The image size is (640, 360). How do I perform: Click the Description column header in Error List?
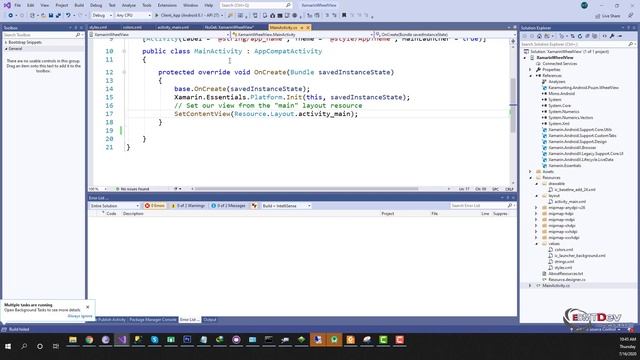coord(133,213)
